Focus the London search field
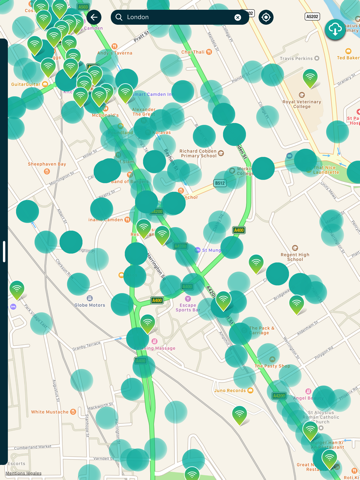The image size is (360, 480). 180,17
